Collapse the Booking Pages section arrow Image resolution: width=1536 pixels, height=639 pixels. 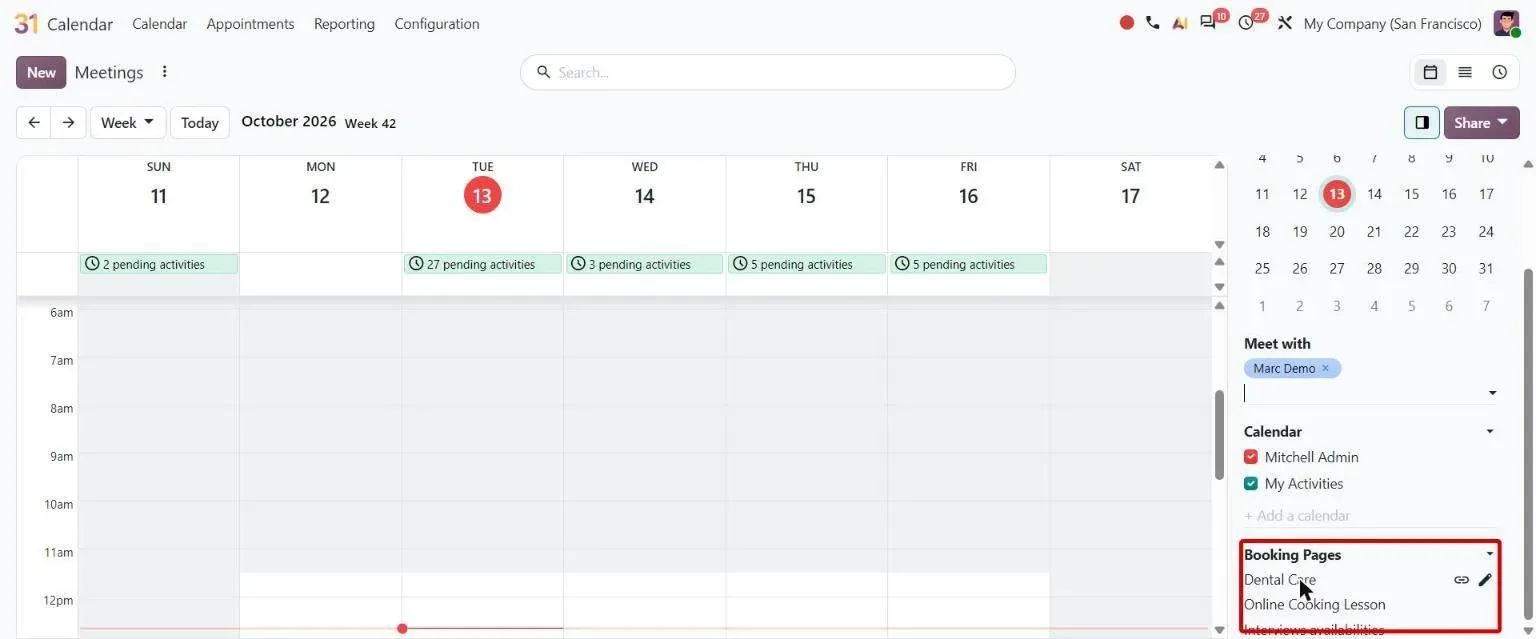pyautogui.click(x=1490, y=554)
